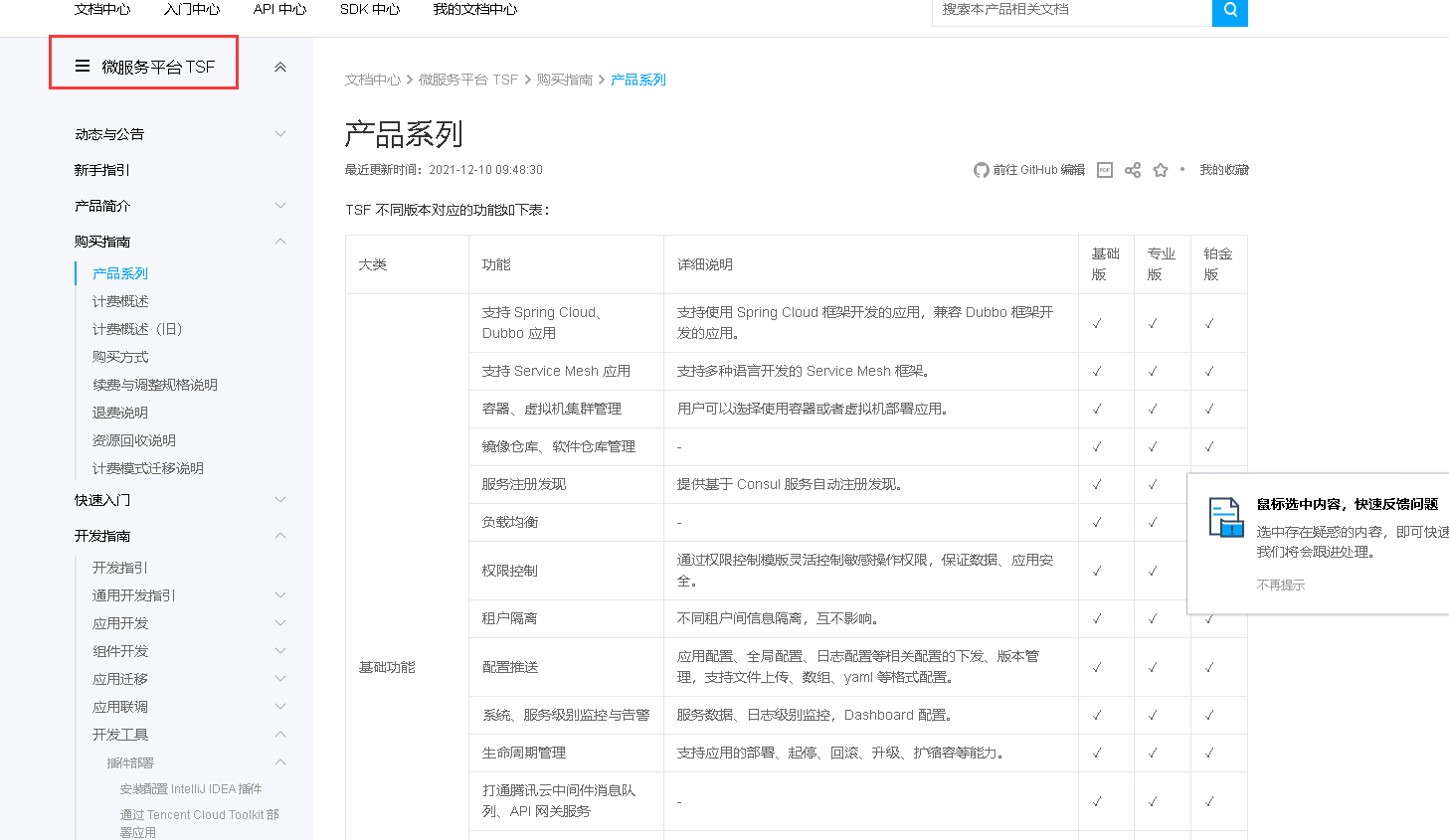Open 计费概述（旧）sidebar item

point(137,329)
